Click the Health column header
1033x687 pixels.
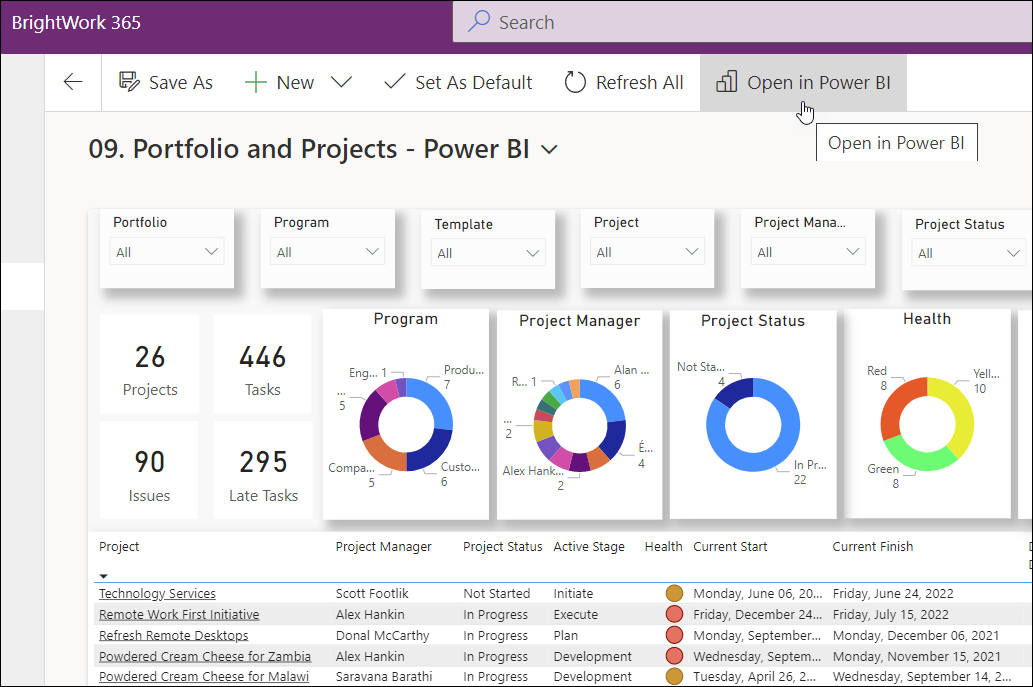pyautogui.click(x=663, y=547)
